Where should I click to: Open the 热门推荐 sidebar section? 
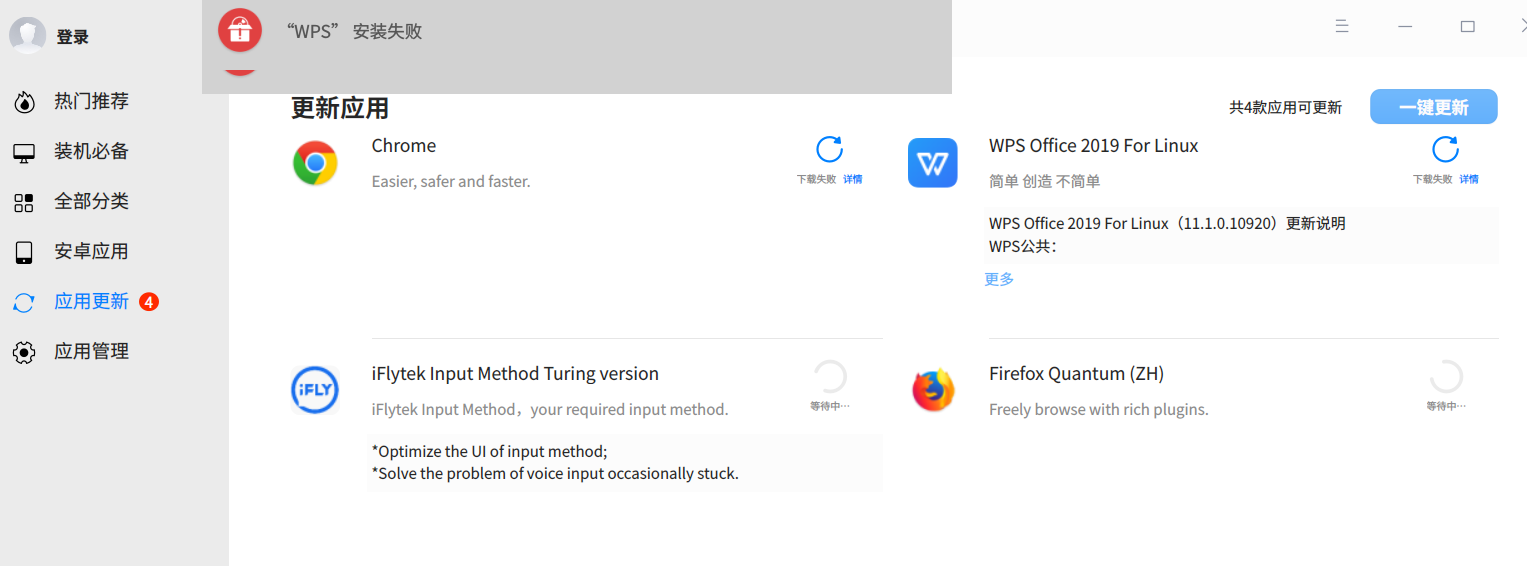91,101
